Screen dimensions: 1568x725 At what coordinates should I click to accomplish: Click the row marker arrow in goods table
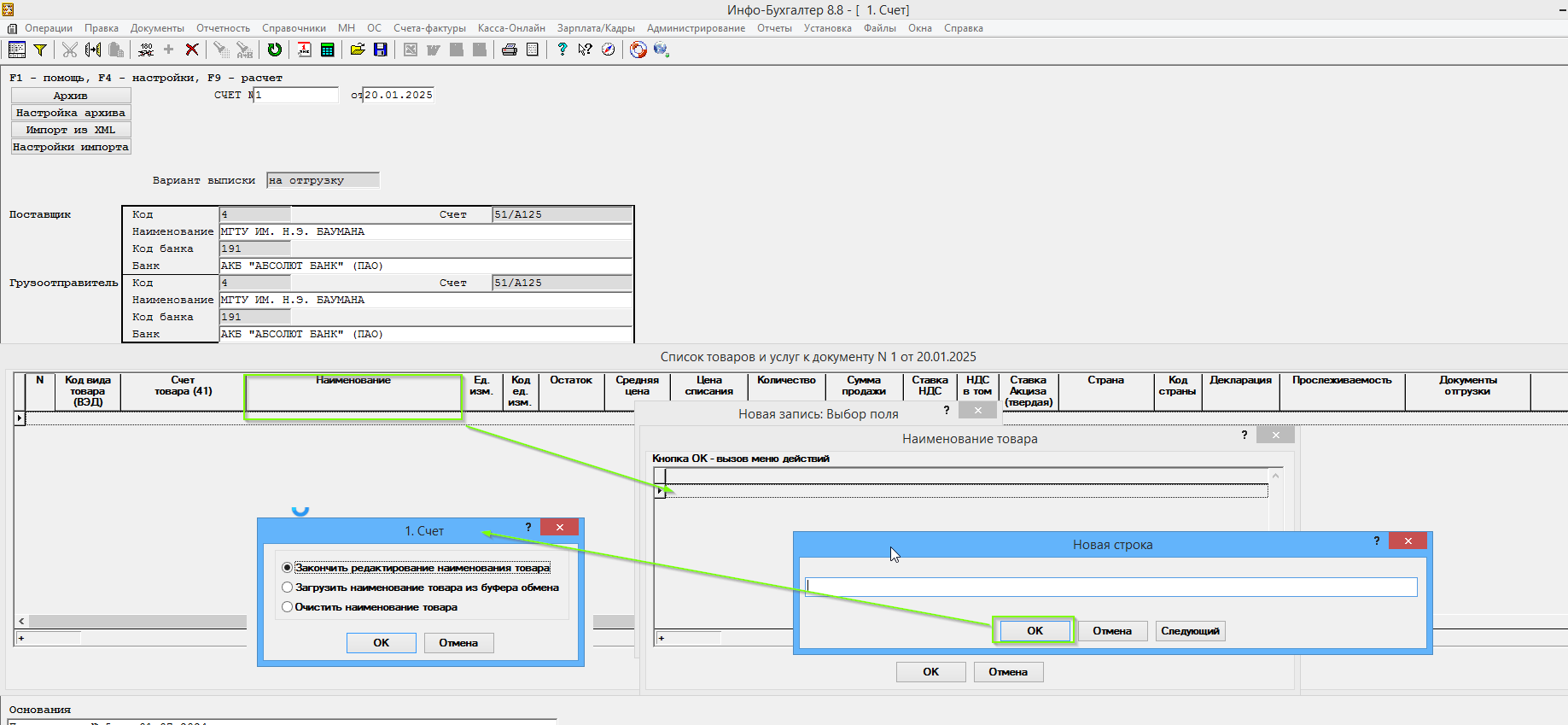tap(20, 418)
